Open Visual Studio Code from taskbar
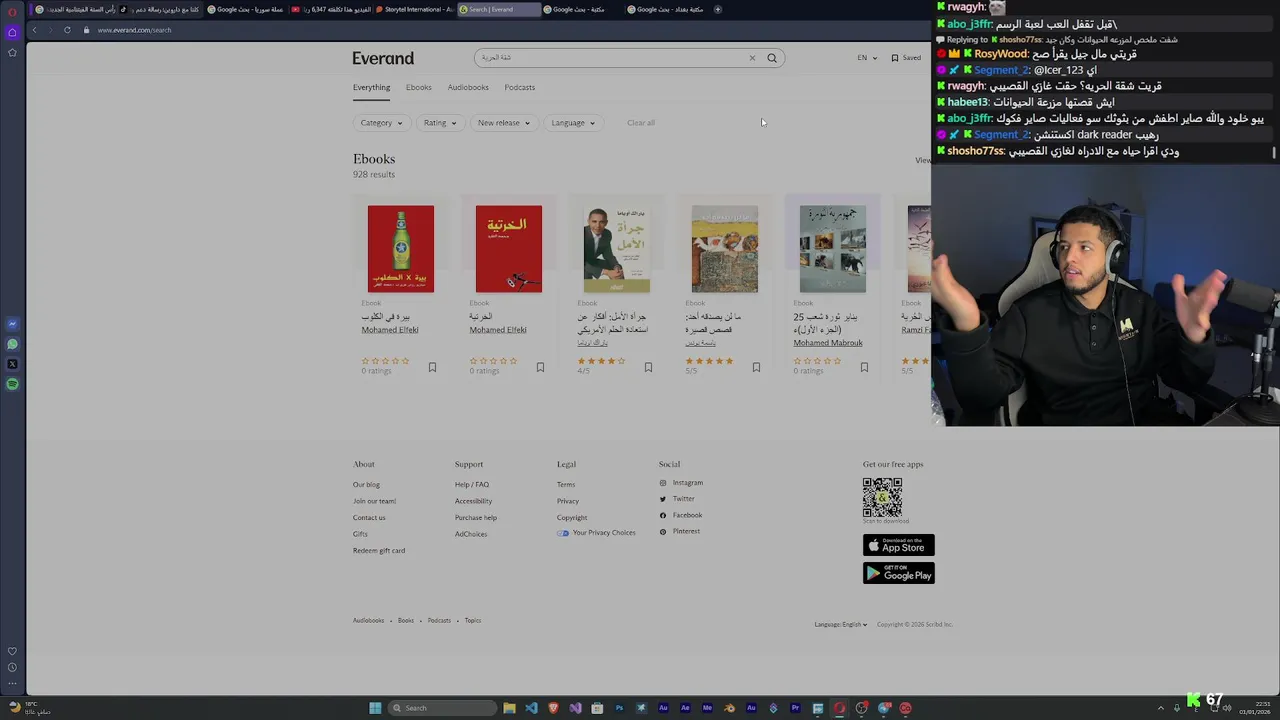 (531, 708)
